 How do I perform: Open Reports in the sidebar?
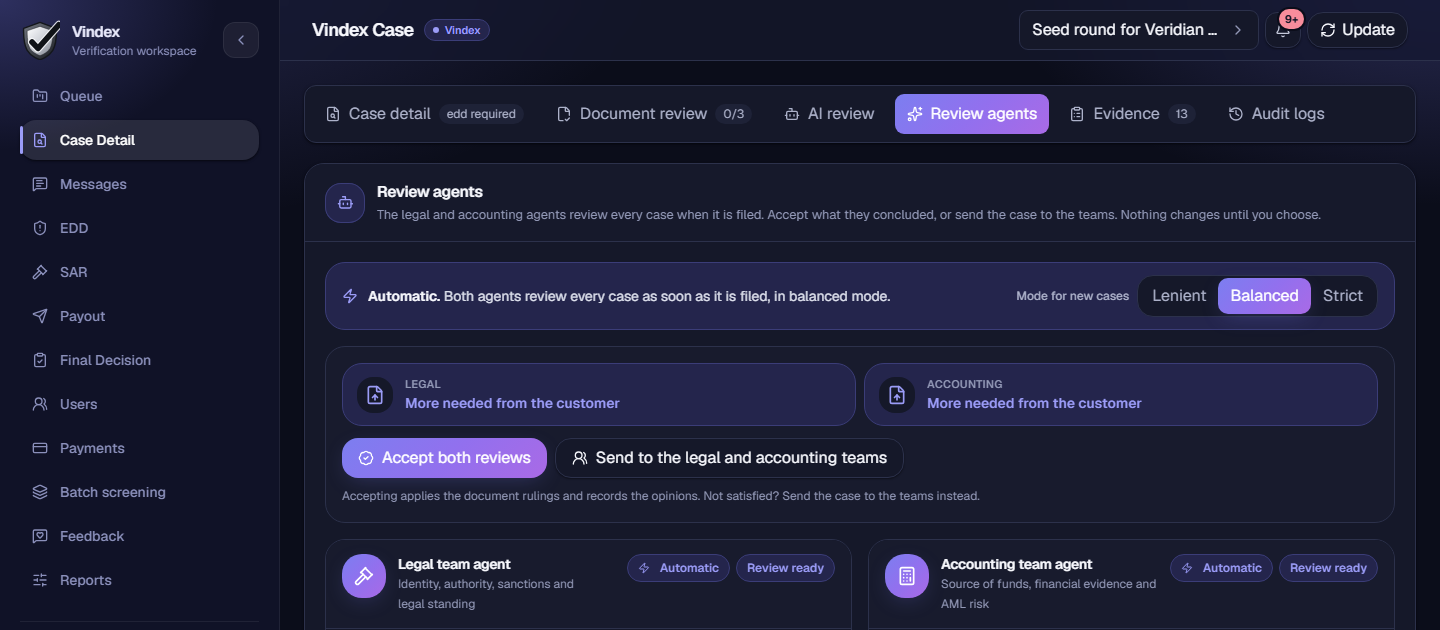(x=139, y=580)
